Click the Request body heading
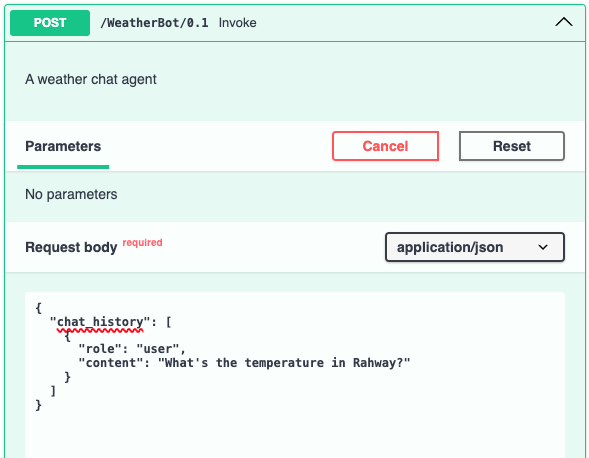Screen dimensions: 589x458 (71, 247)
